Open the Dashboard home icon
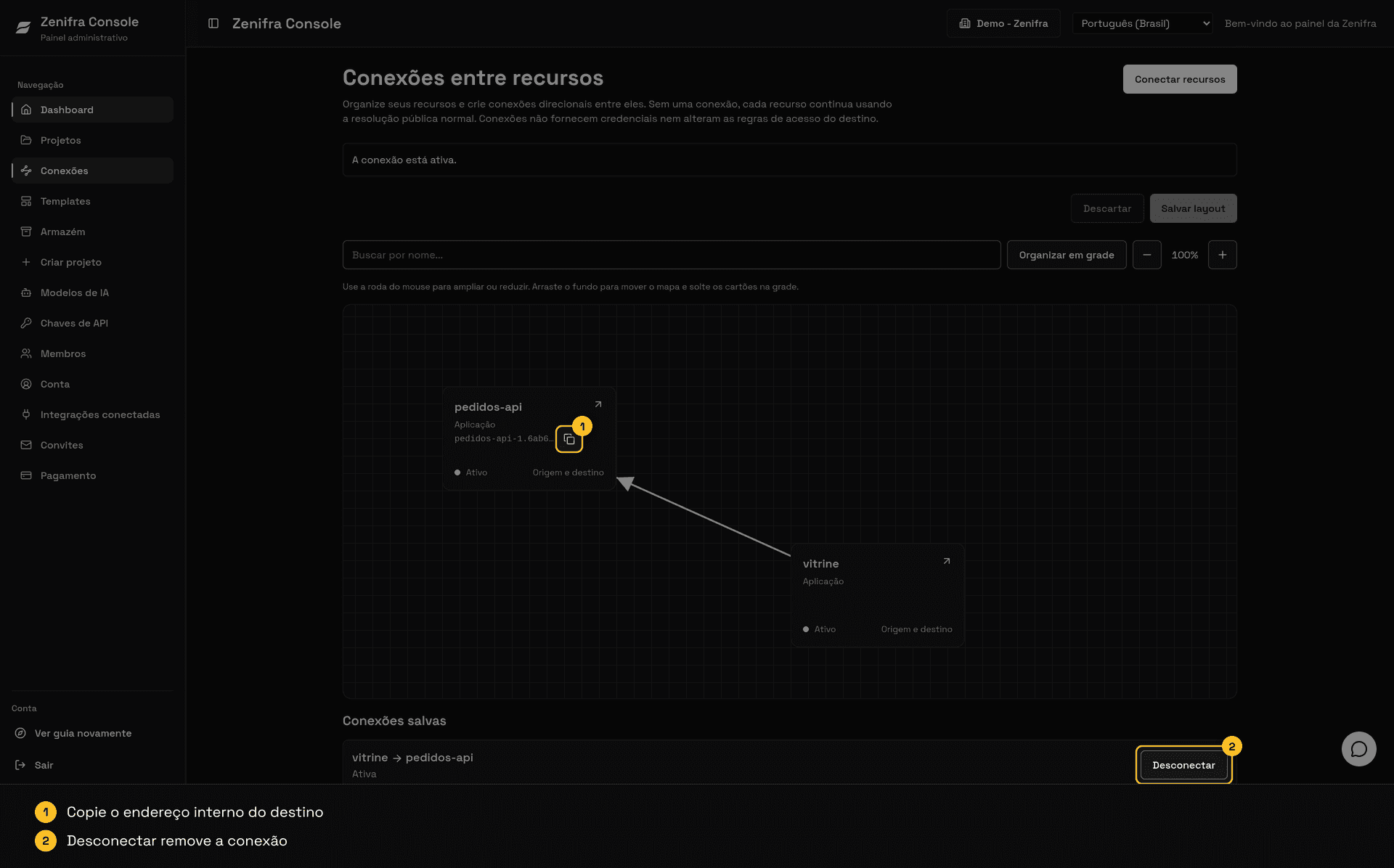Image resolution: width=1394 pixels, height=868 pixels. [x=26, y=110]
